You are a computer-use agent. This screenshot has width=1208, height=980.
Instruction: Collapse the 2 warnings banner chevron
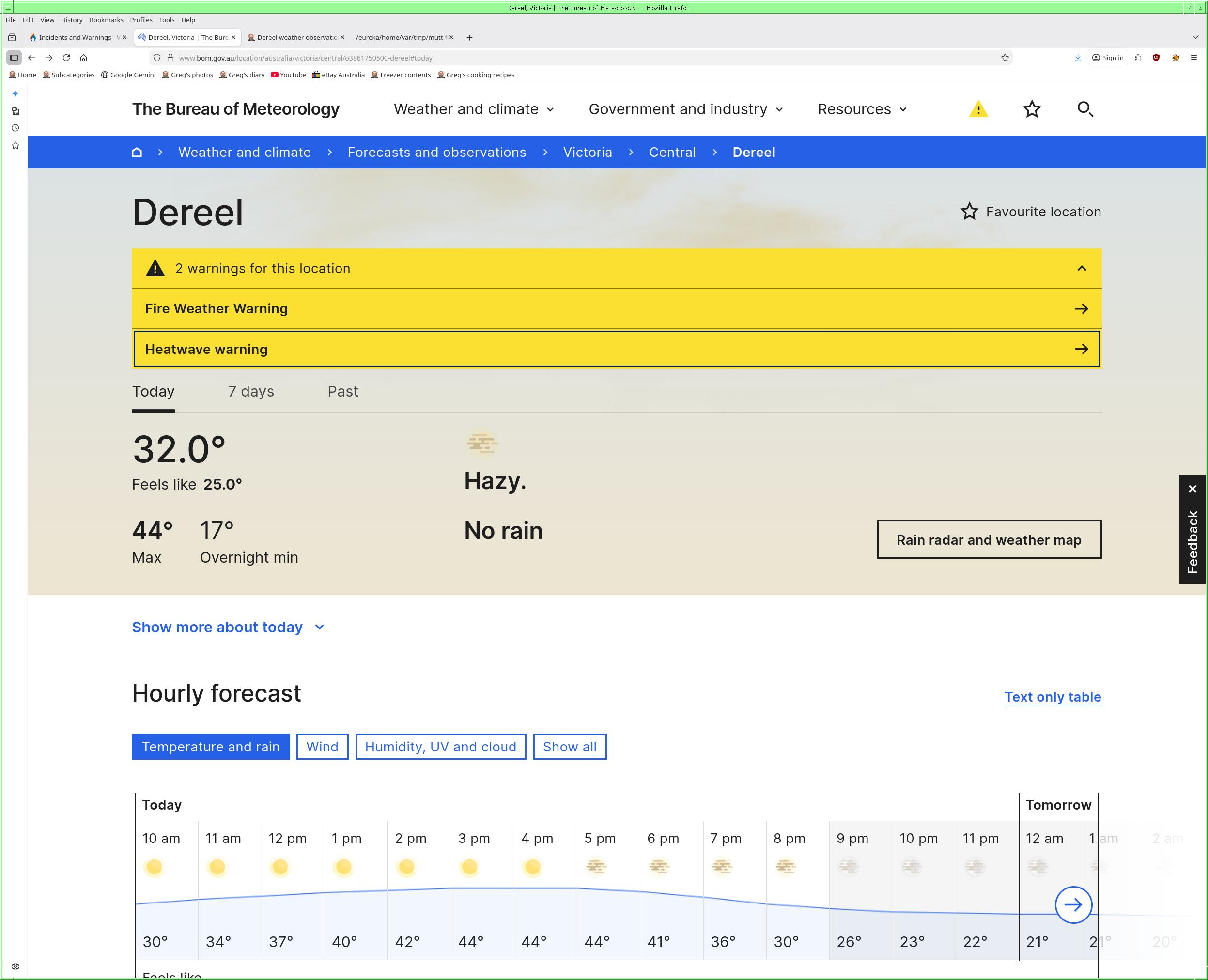pos(1082,269)
